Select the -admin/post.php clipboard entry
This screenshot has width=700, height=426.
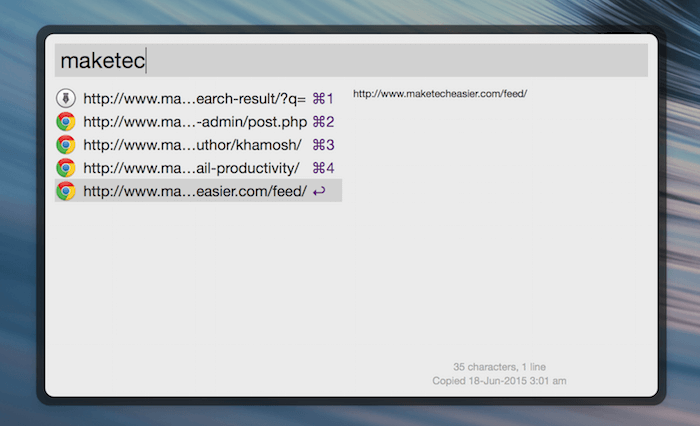click(194, 122)
